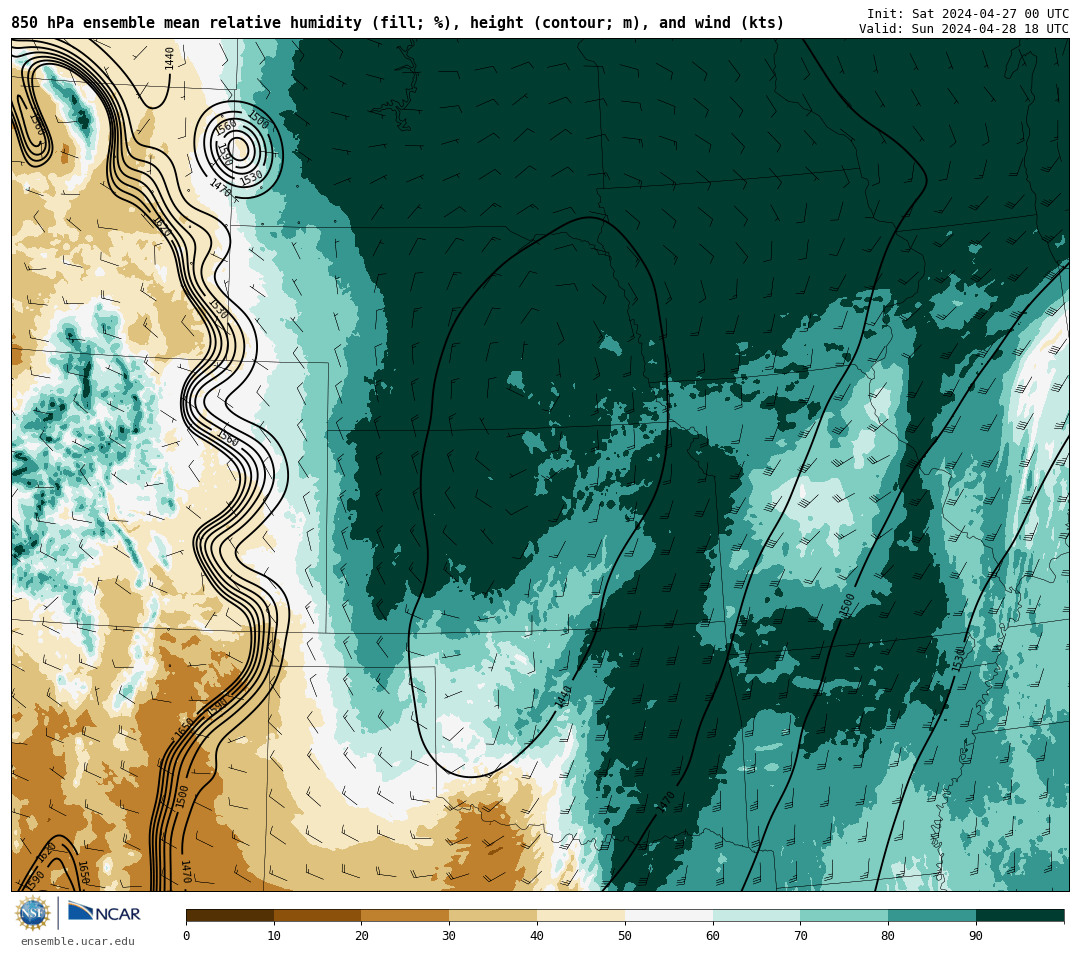Click the 1440 contour label near the top-left
Image resolution: width=1080 pixels, height=954 pixels.
(169, 58)
